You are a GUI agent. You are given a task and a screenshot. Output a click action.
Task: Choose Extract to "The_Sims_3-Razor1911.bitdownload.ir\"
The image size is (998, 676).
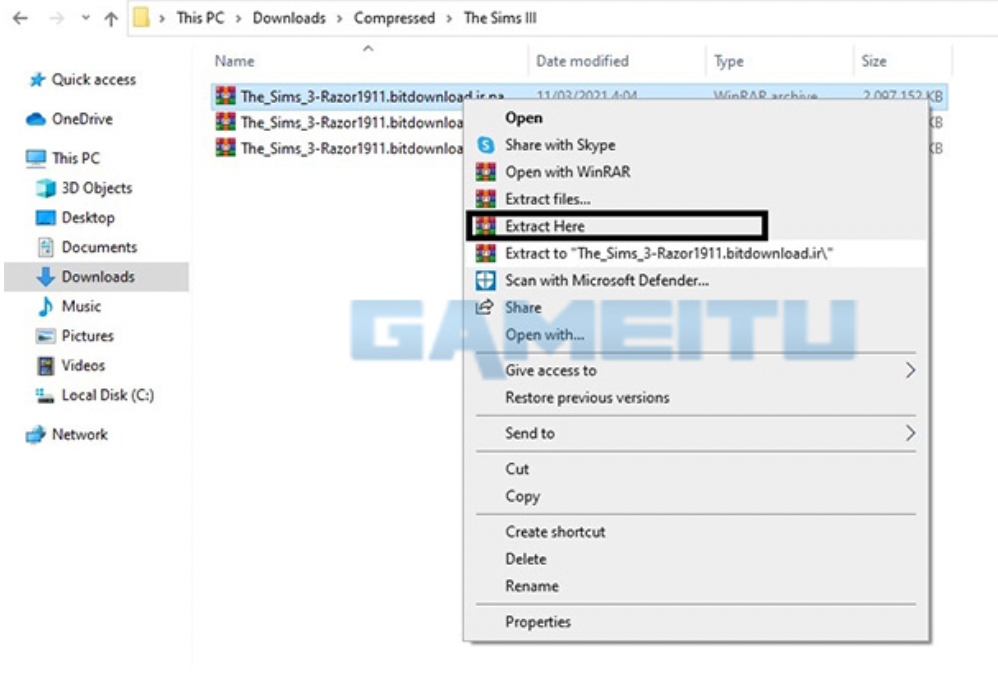pyautogui.click(x=669, y=253)
